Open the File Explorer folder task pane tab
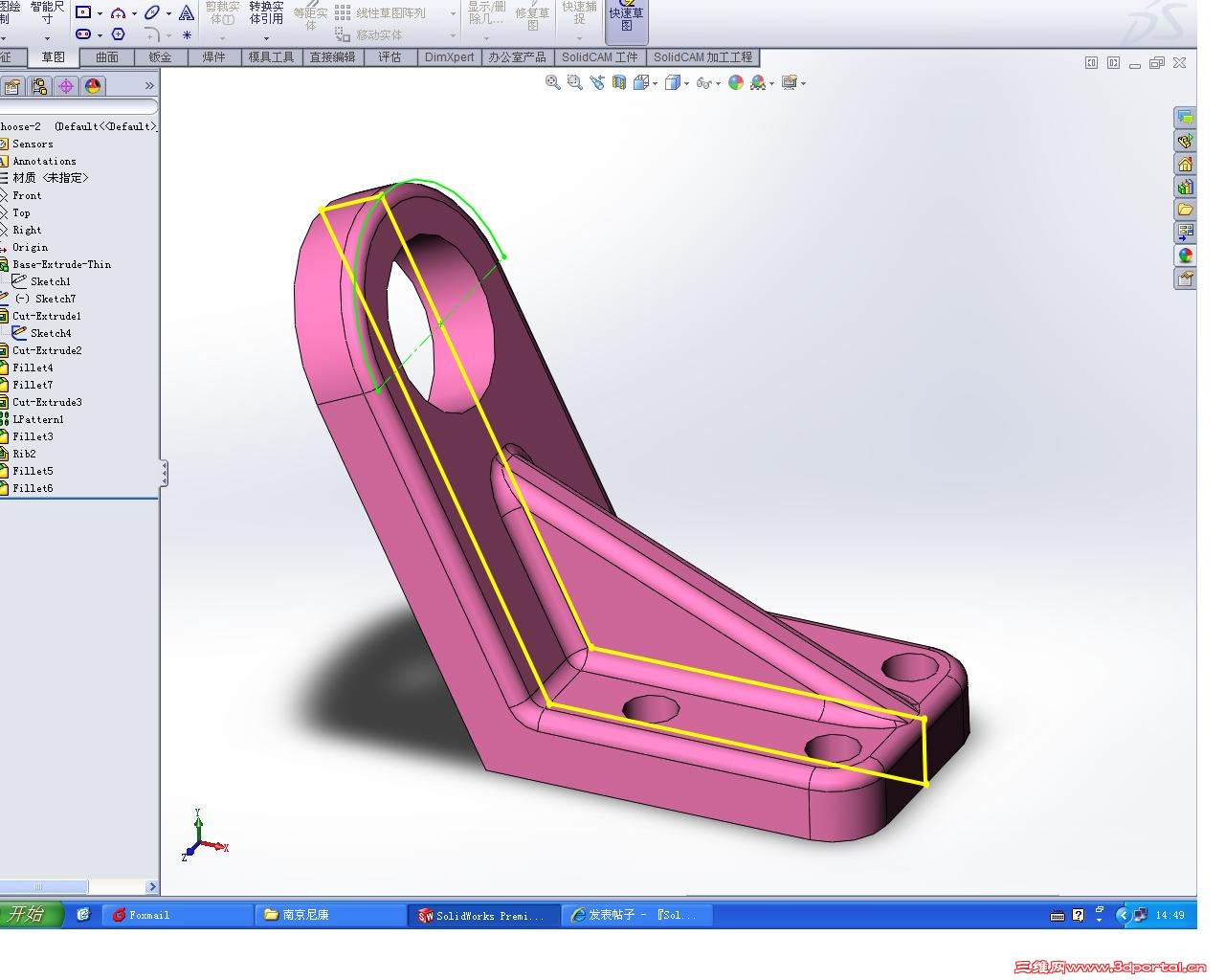Viewport: 1225px width, 980px height. coord(1186,210)
